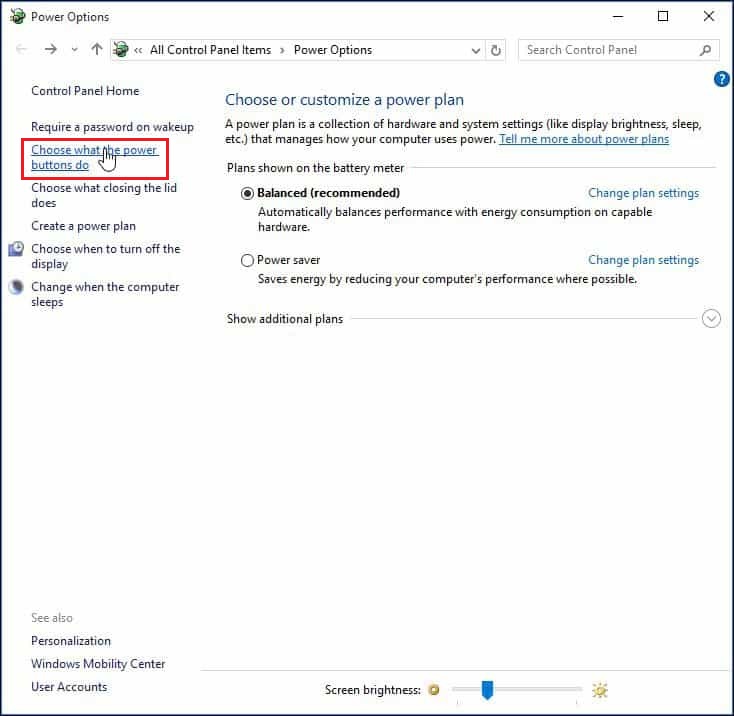Open the recent locations dropdown arrow

pyautogui.click(x=74, y=50)
